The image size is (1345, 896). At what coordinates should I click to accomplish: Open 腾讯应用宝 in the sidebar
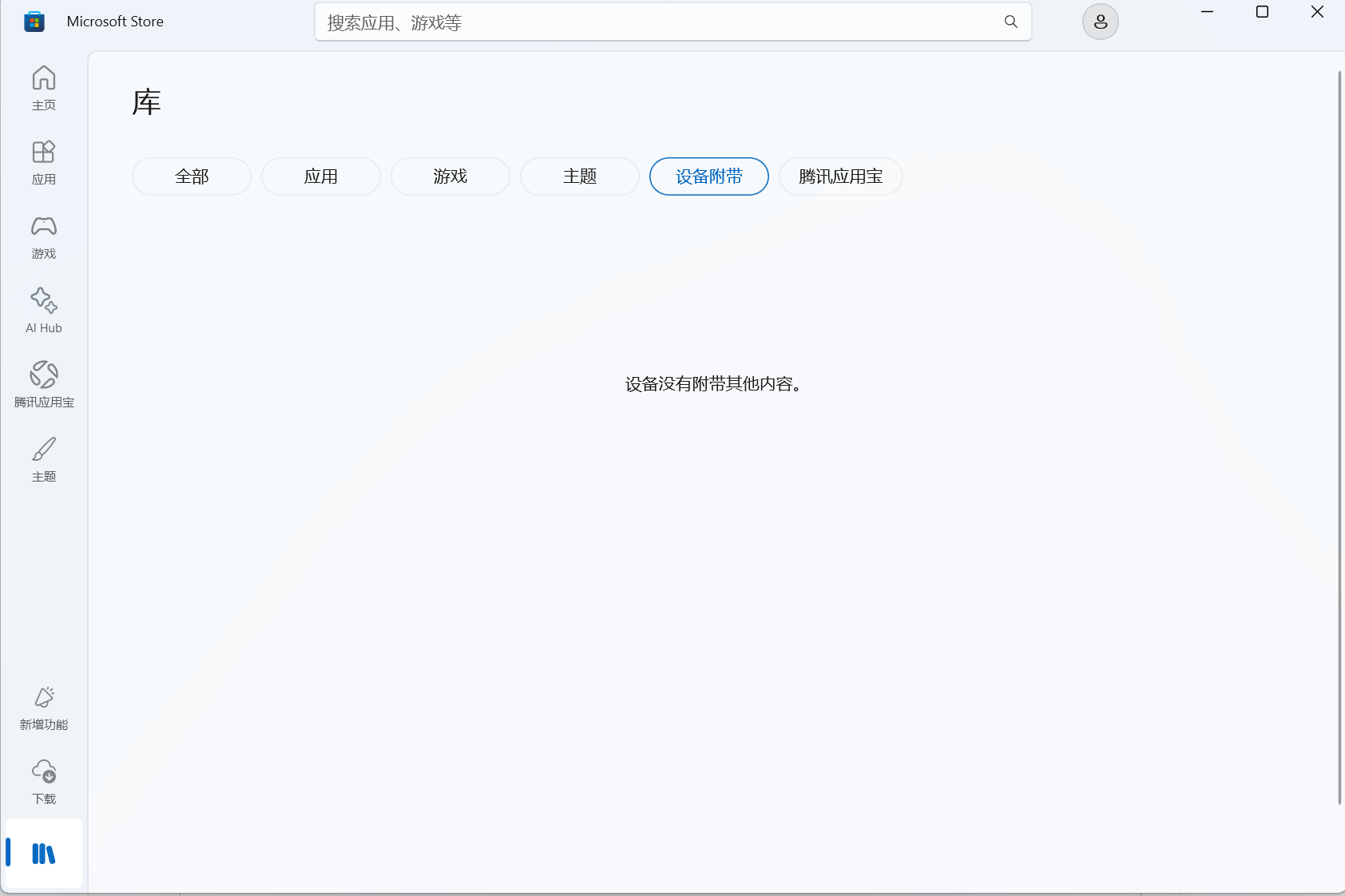[44, 385]
